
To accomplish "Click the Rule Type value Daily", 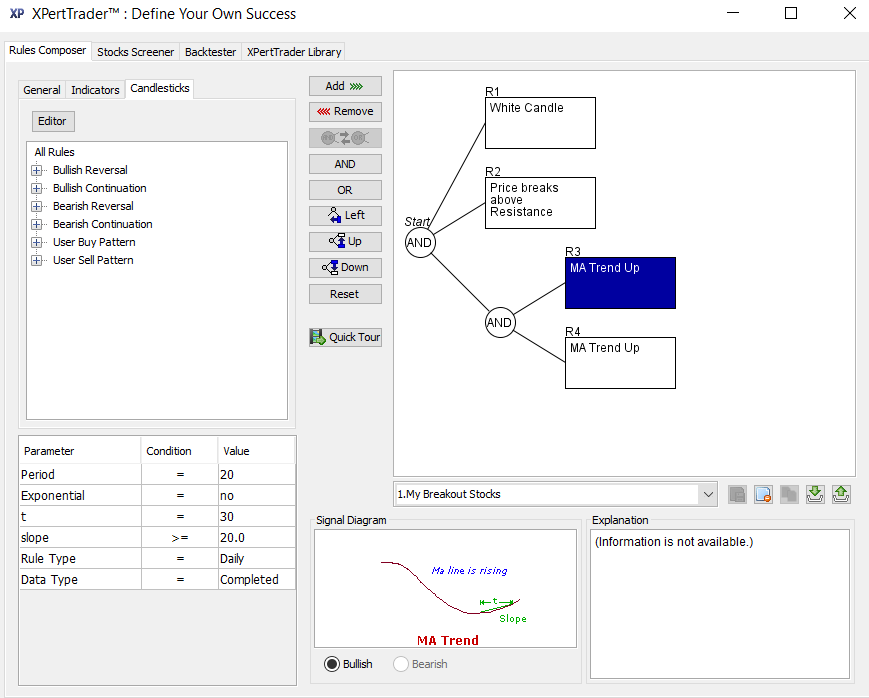I will (257, 559).
